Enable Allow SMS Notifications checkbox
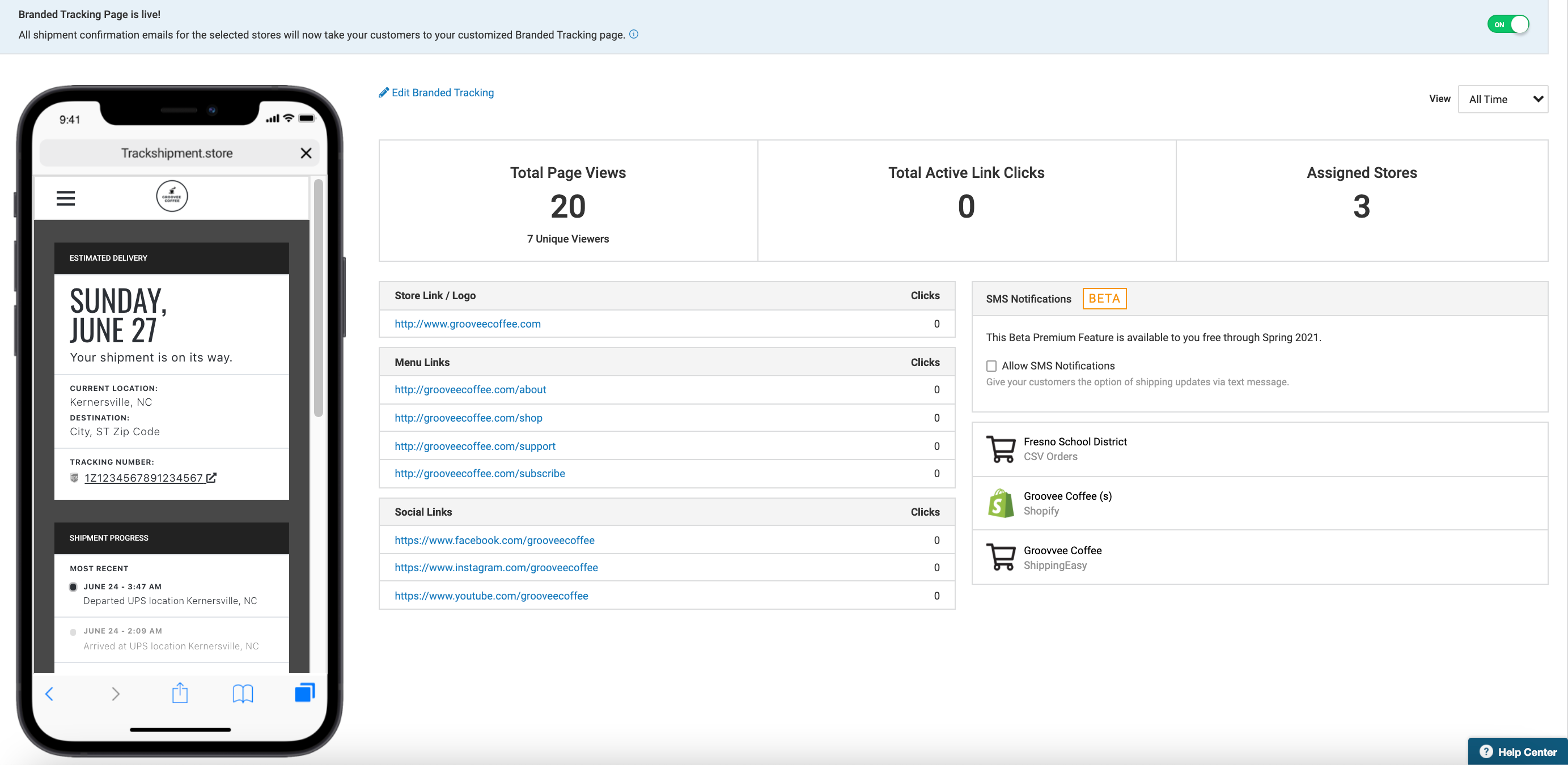 (x=991, y=365)
